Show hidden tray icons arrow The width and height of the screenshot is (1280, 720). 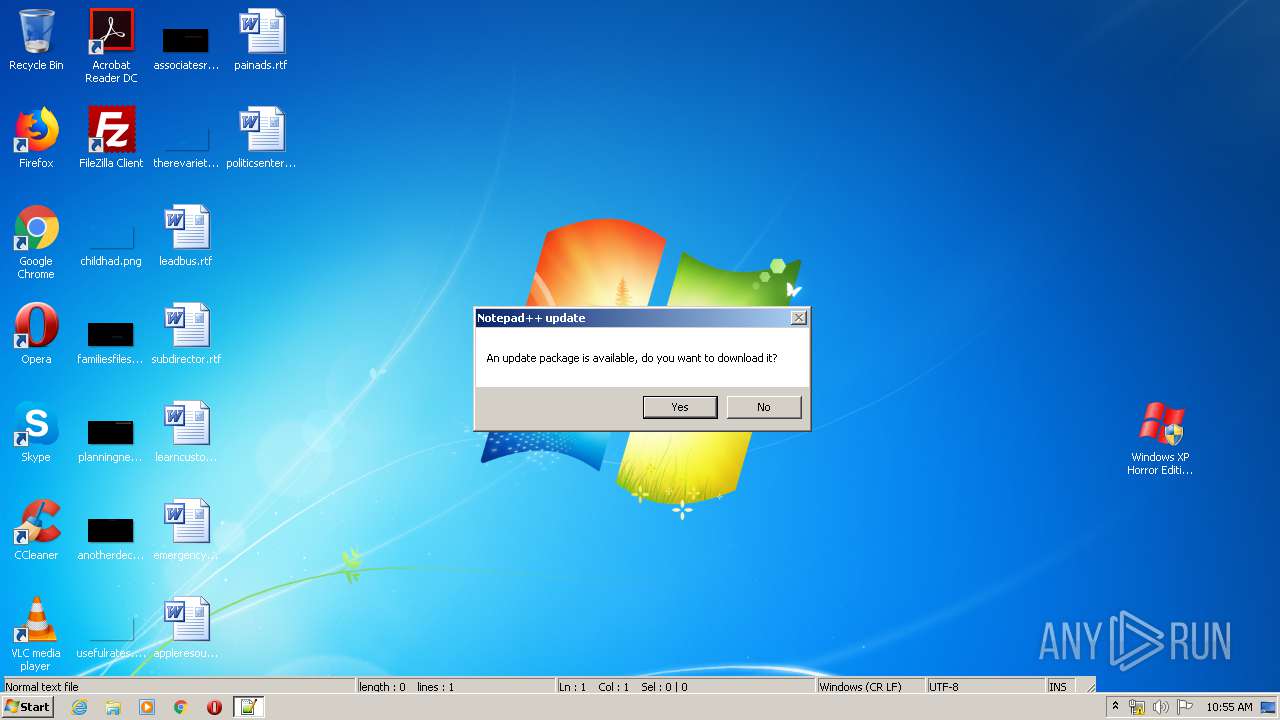[x=1115, y=707]
